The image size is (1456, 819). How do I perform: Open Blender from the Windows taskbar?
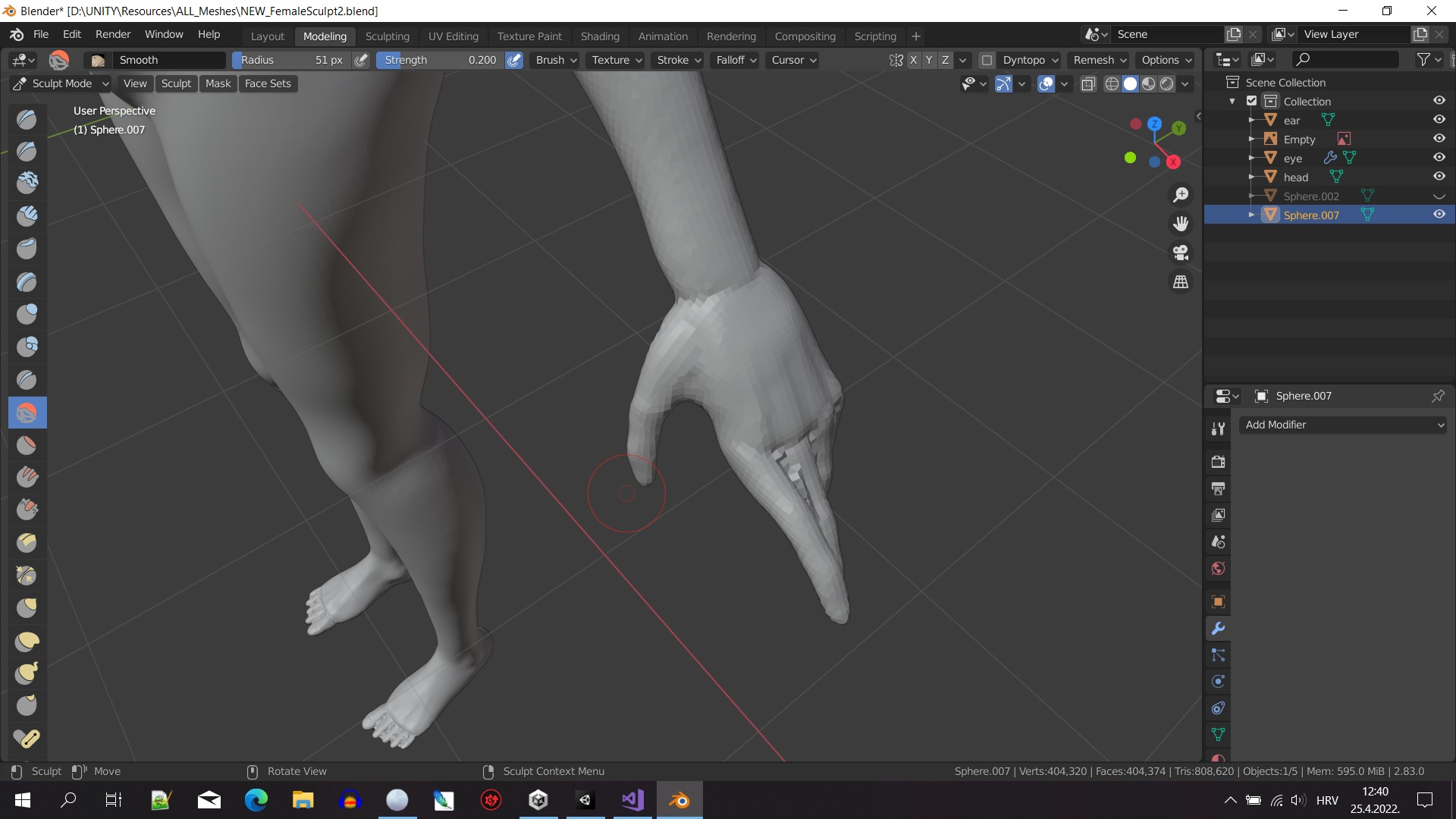679,799
